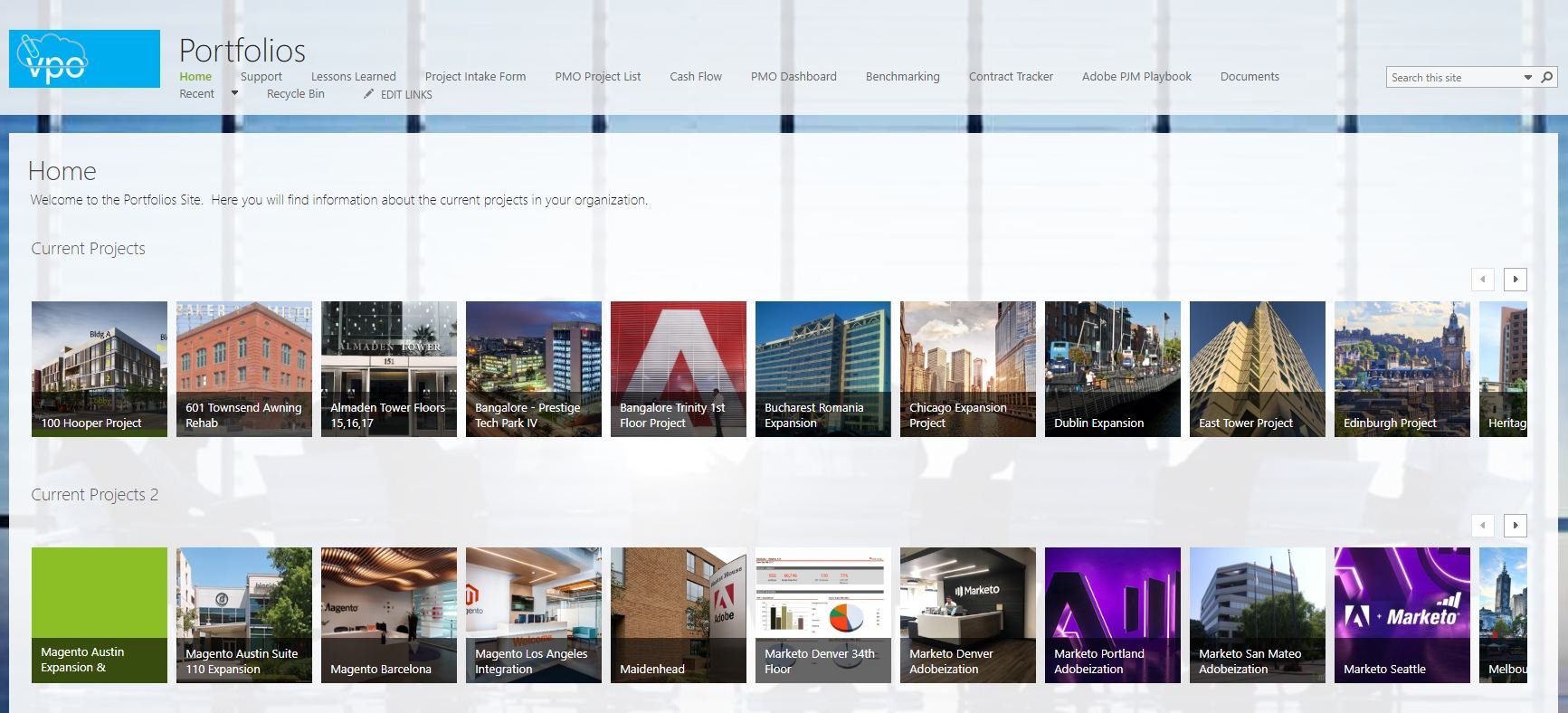Open the Chicago Expansion Project tile
The width and height of the screenshot is (1568, 713).
click(968, 369)
